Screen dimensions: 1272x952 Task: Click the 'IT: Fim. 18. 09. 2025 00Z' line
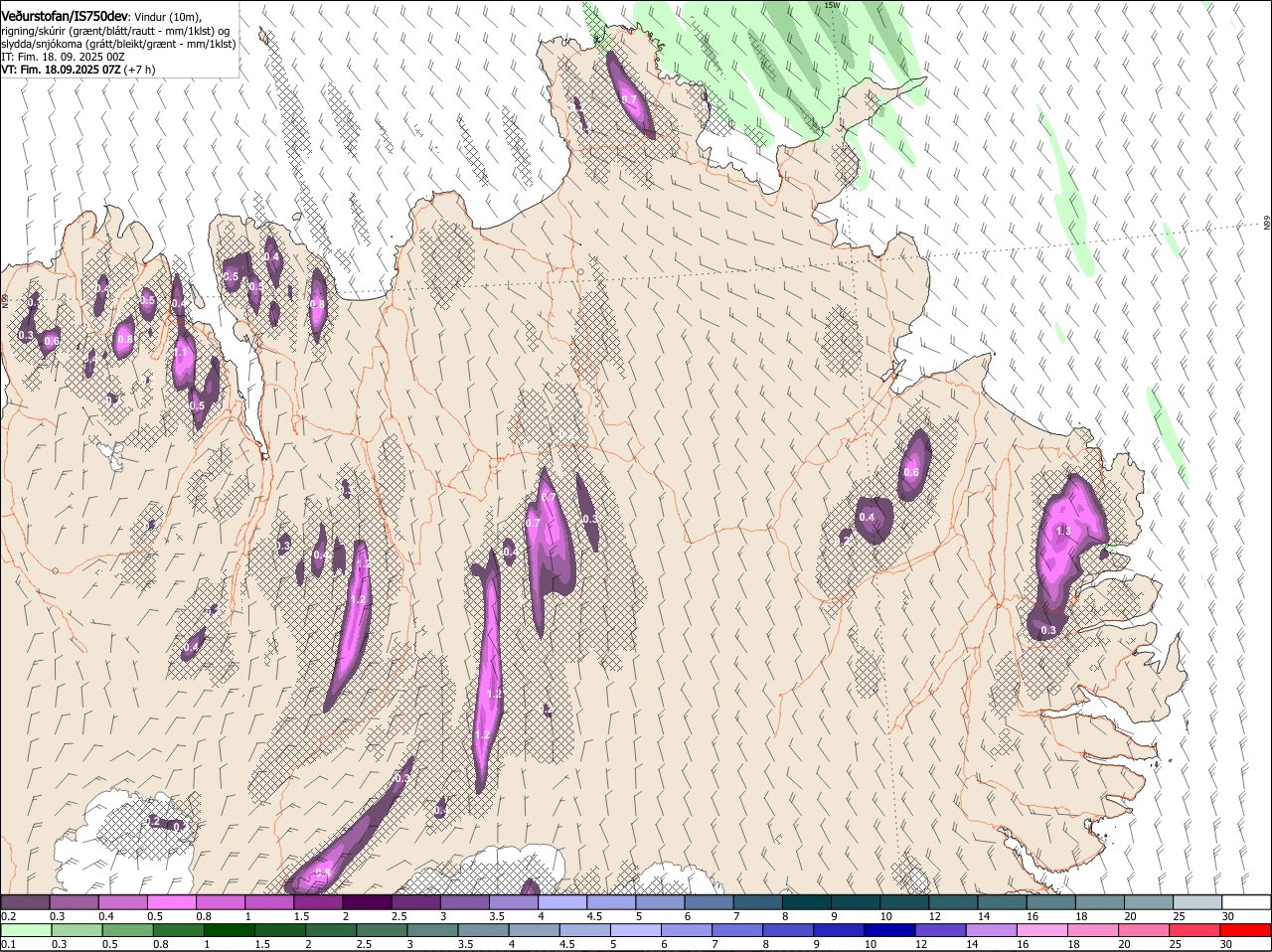(63, 57)
